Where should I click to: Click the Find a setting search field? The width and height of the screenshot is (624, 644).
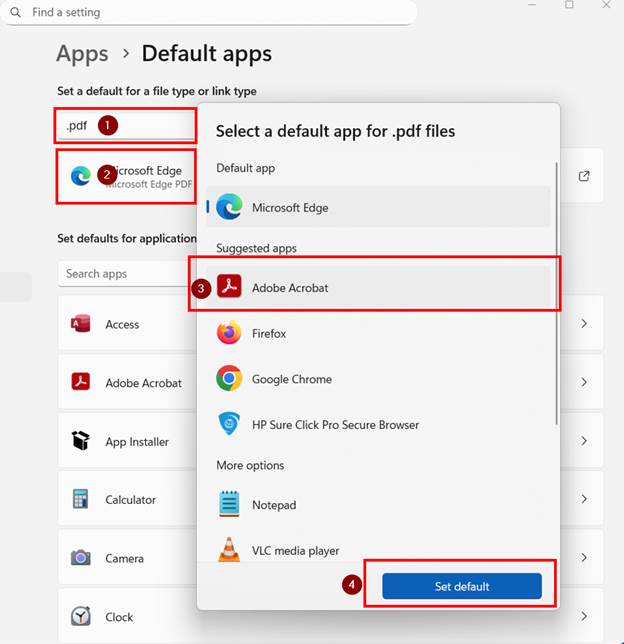[209, 12]
